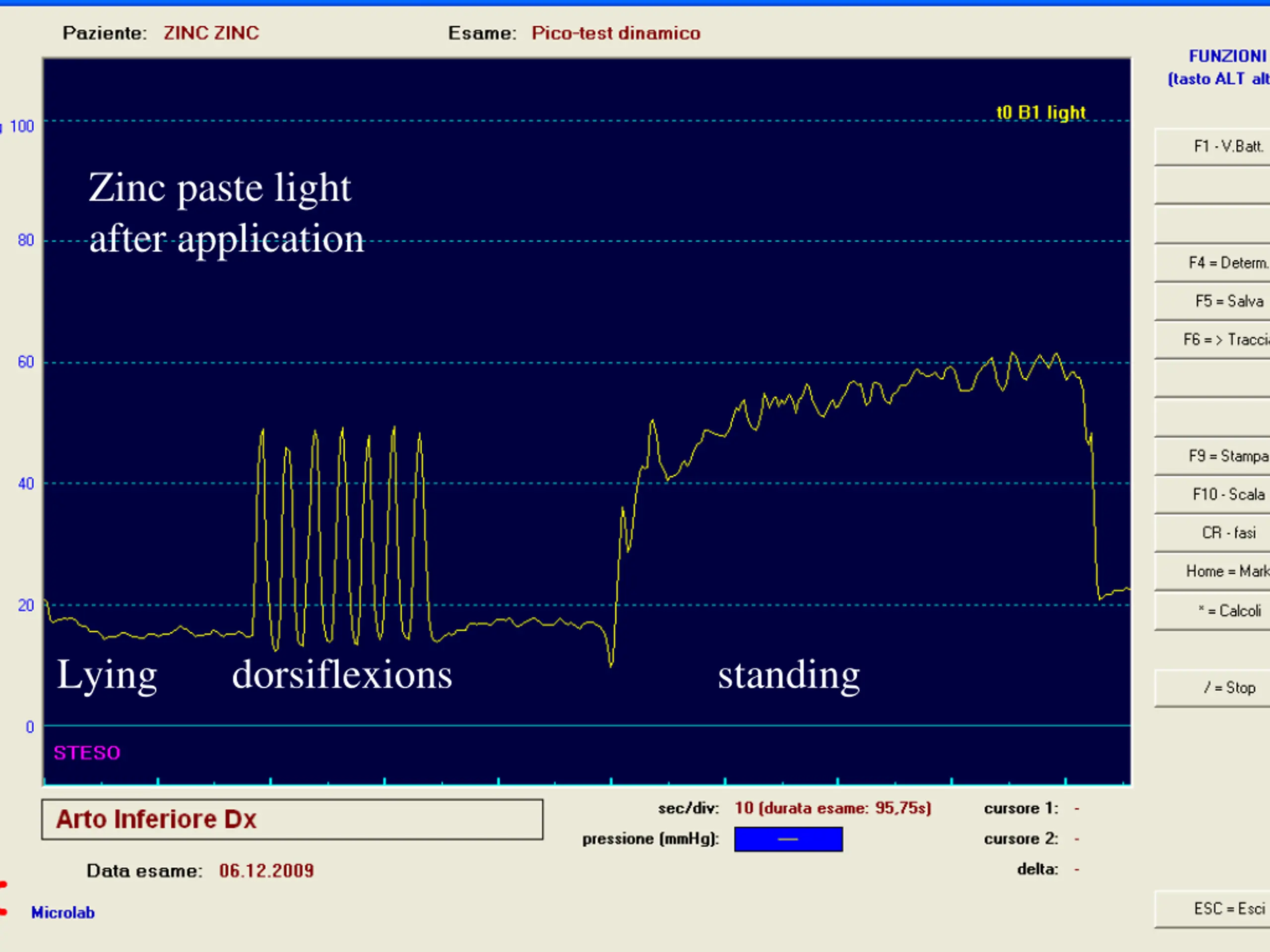
Task: Click the blue pressione (mmHg) indicator box
Action: pyautogui.click(x=788, y=839)
